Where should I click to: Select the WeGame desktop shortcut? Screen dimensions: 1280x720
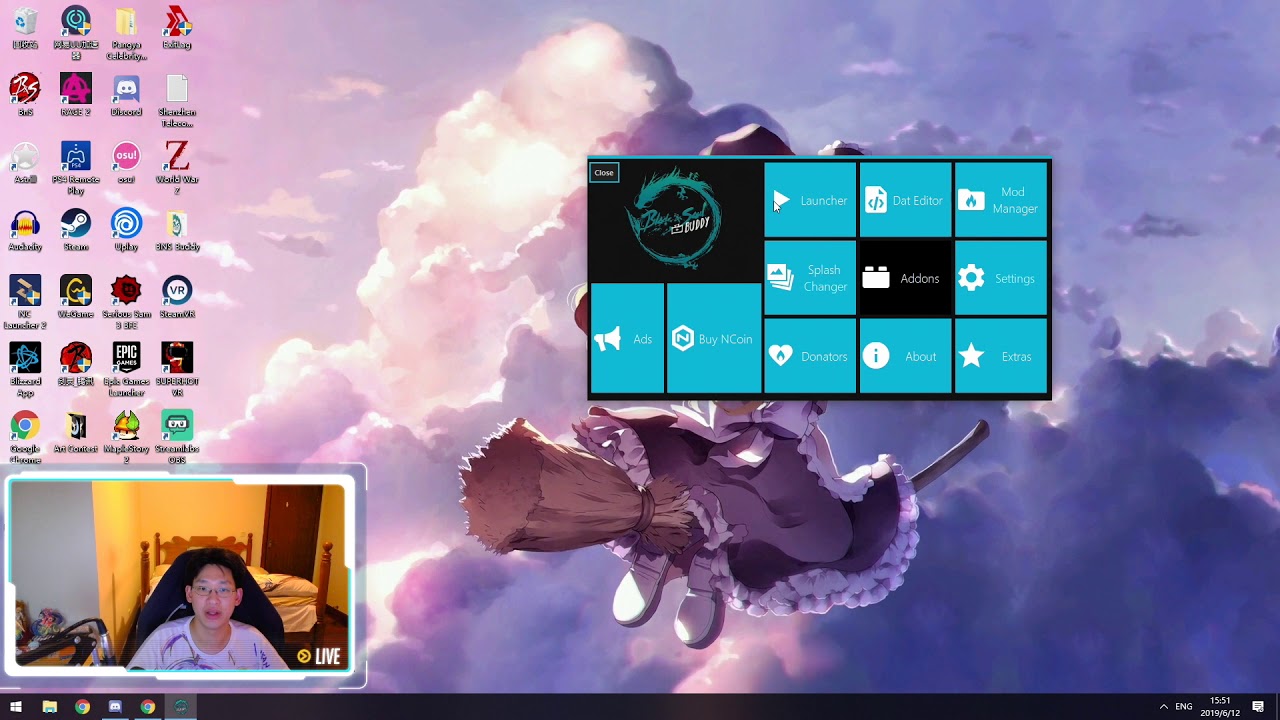[x=76, y=298]
